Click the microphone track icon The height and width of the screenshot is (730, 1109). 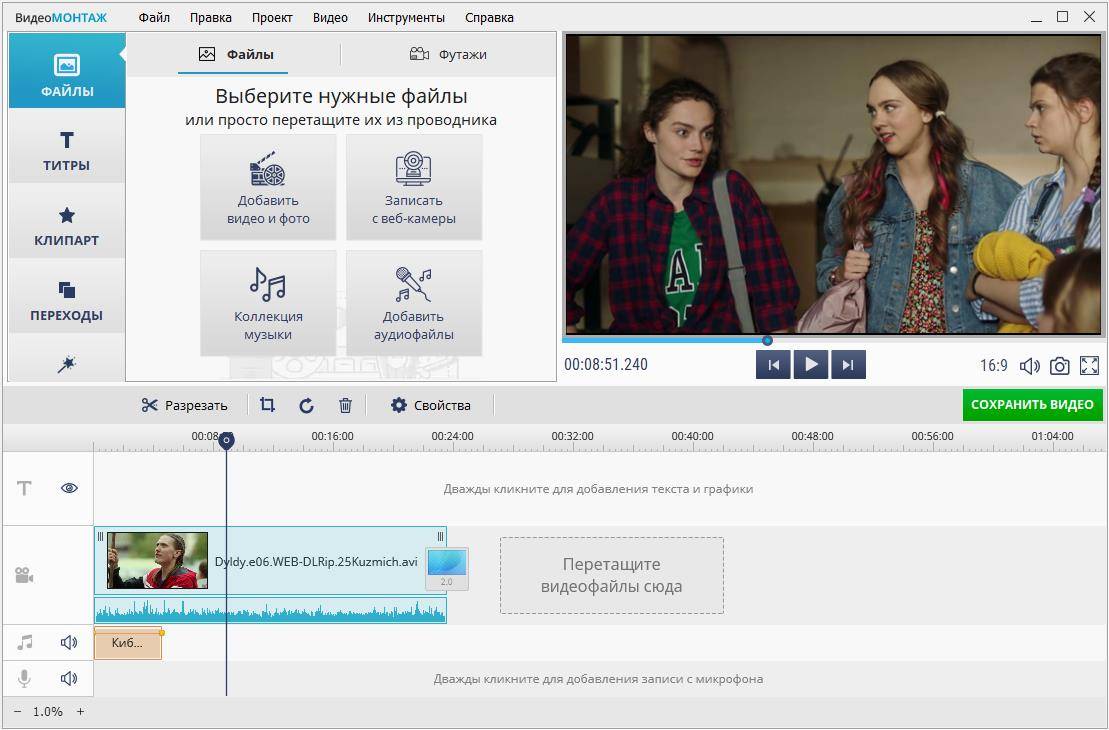(24, 678)
